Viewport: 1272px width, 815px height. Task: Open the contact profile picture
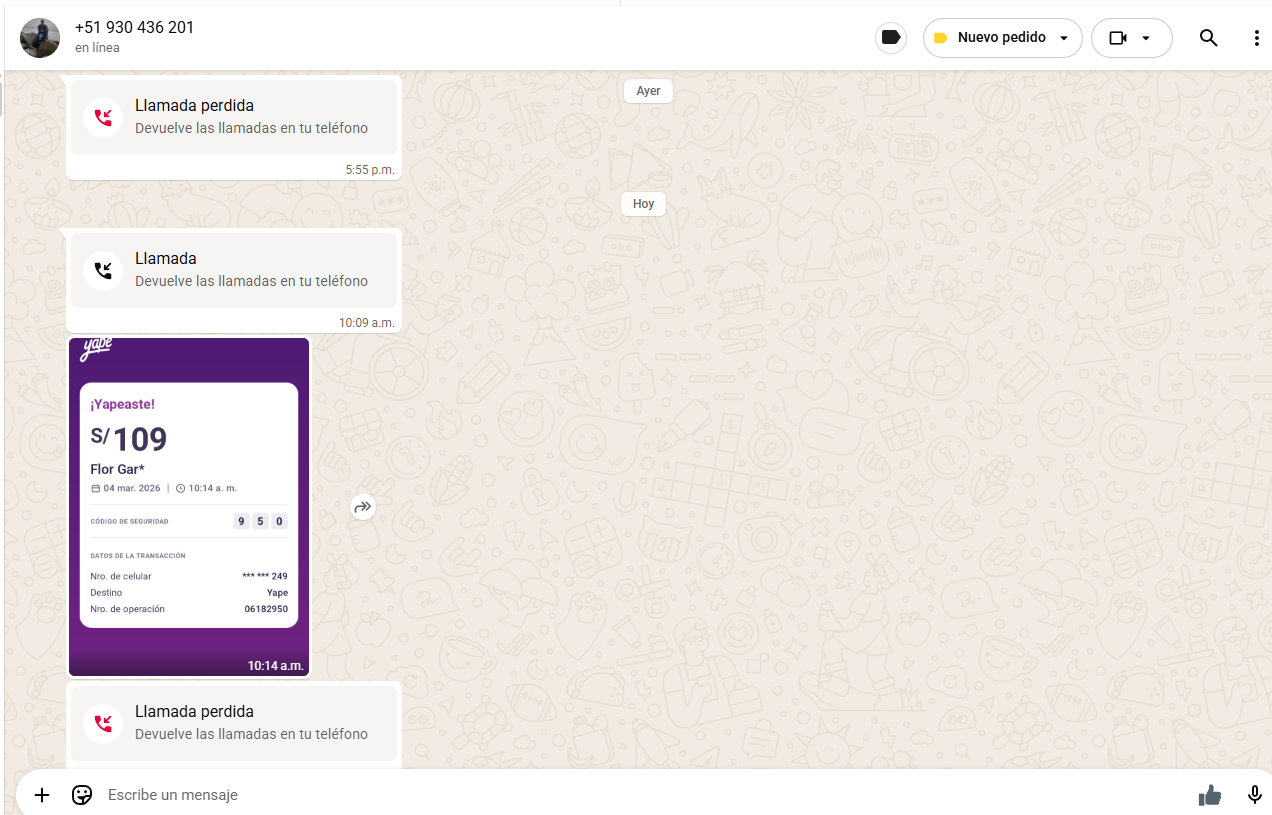40,38
